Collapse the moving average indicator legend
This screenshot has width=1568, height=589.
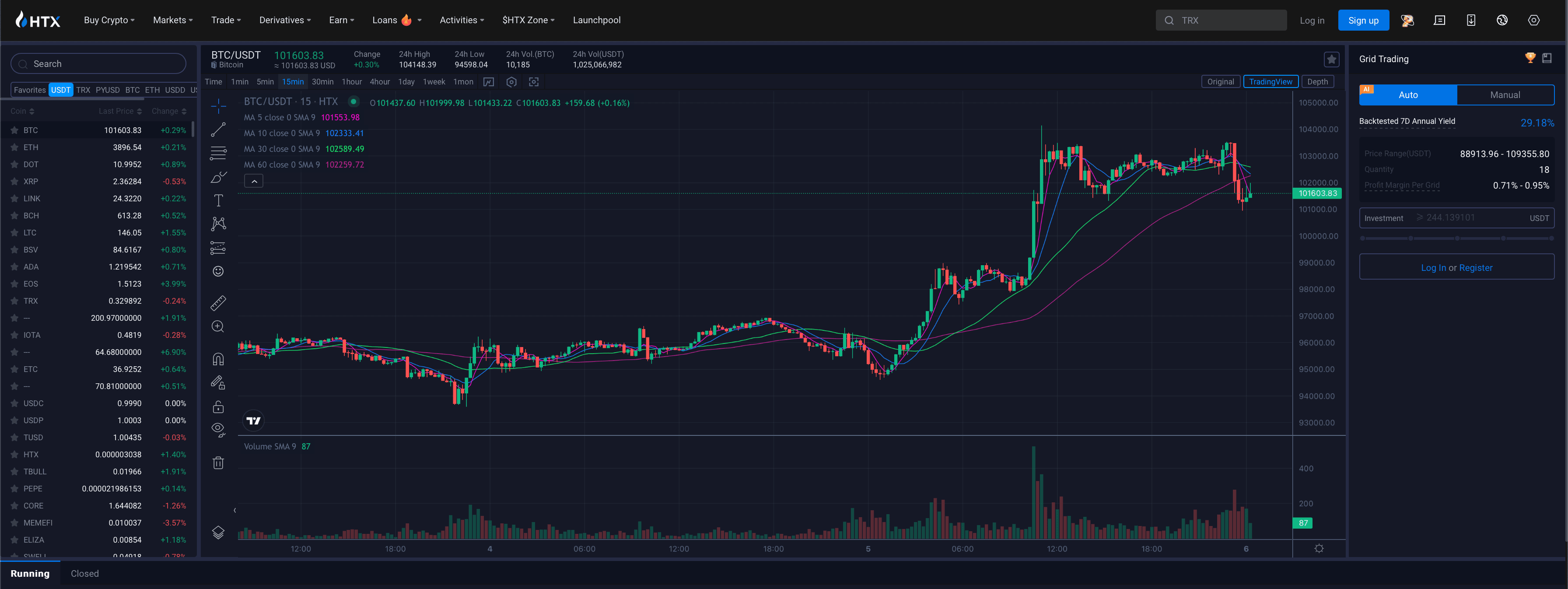pos(254,181)
